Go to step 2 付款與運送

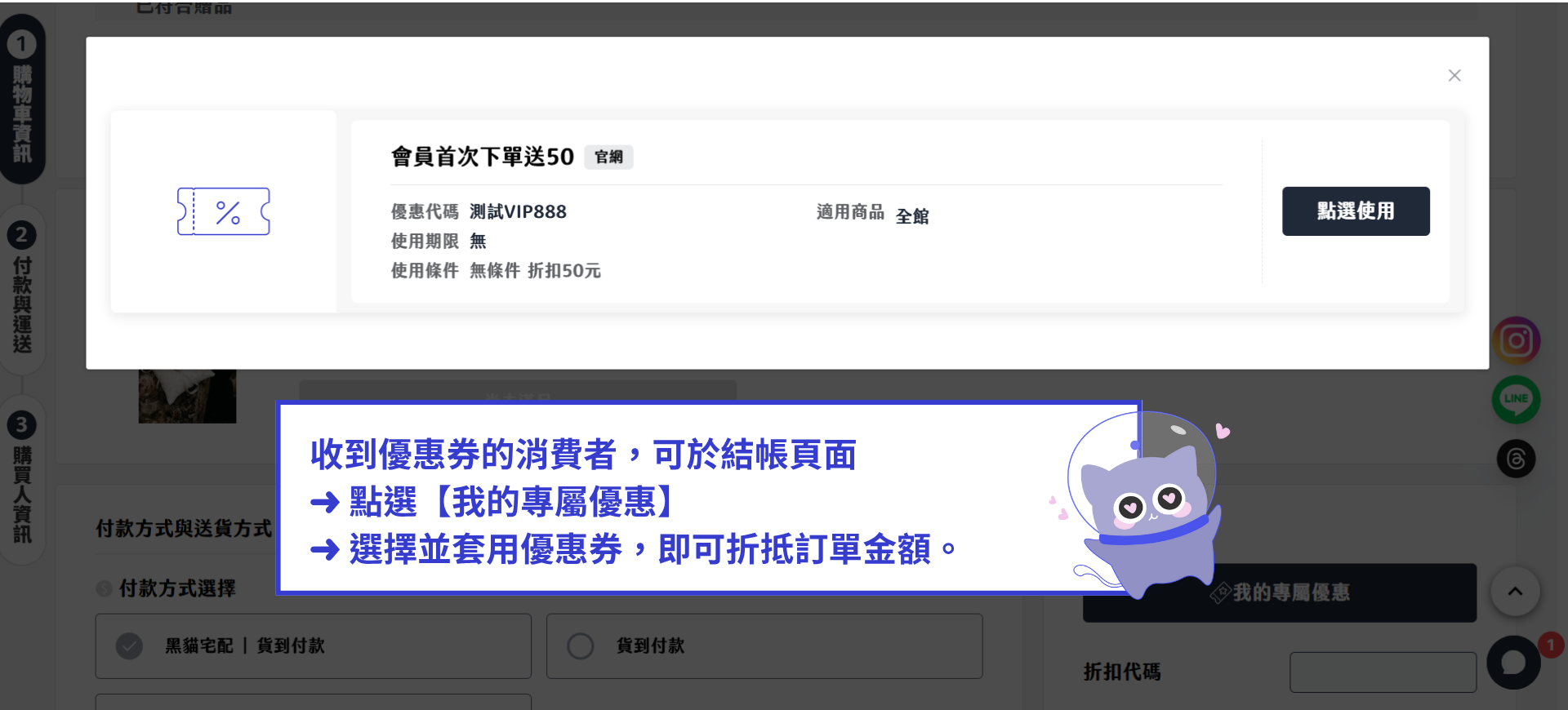point(22,288)
